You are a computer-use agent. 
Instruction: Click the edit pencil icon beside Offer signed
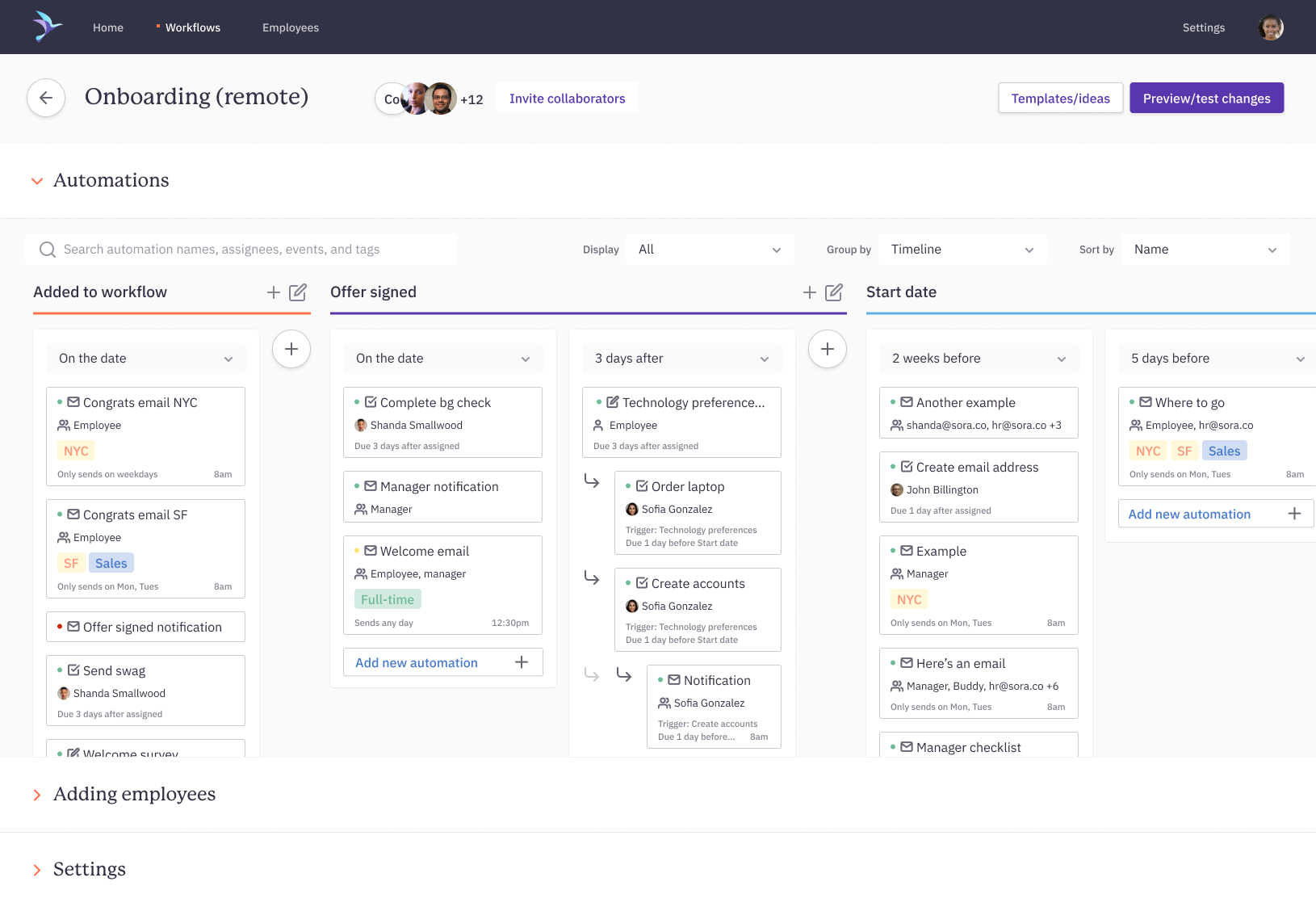coord(835,292)
